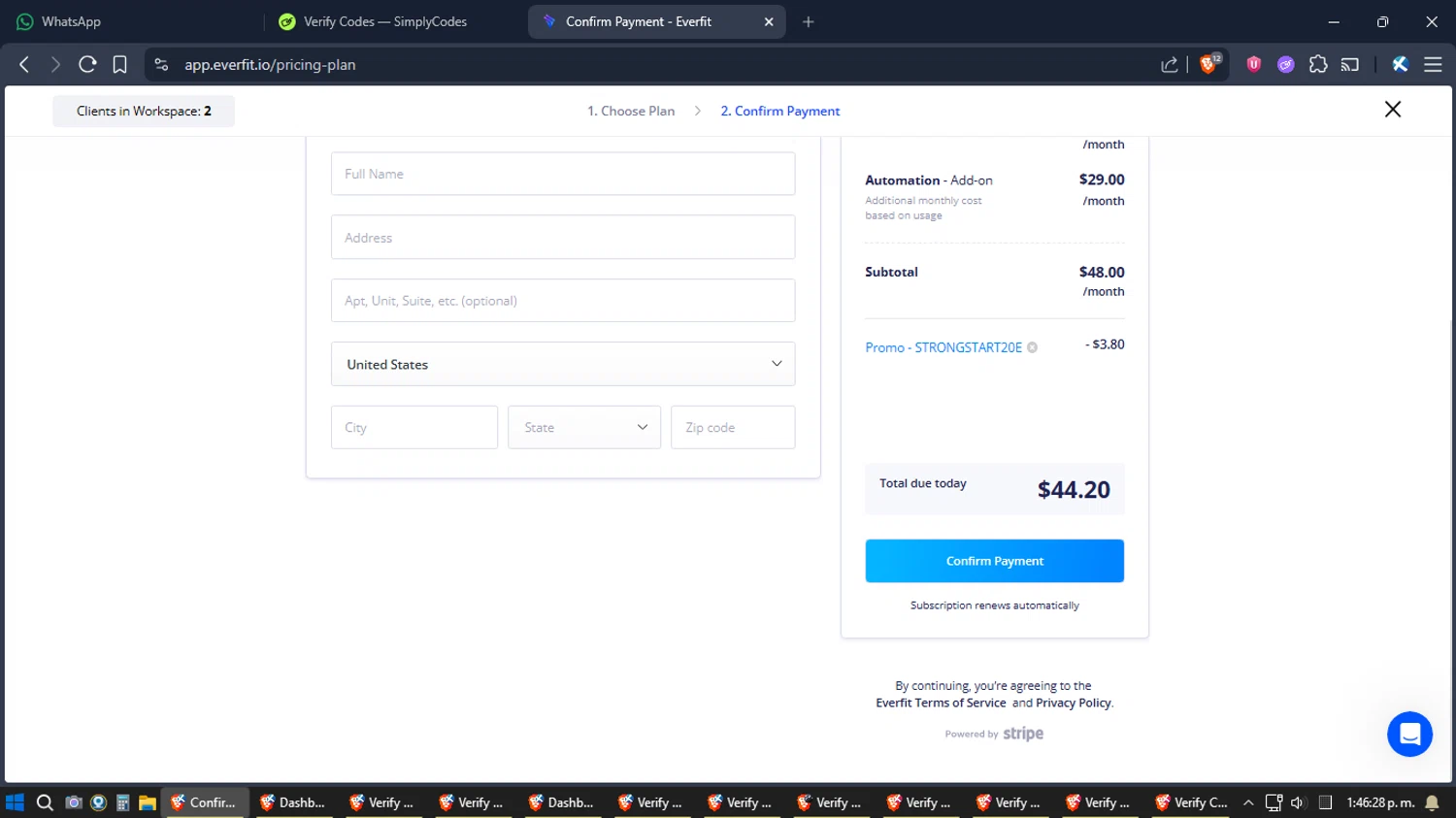Go back with the browser back arrow

pyautogui.click(x=24, y=64)
